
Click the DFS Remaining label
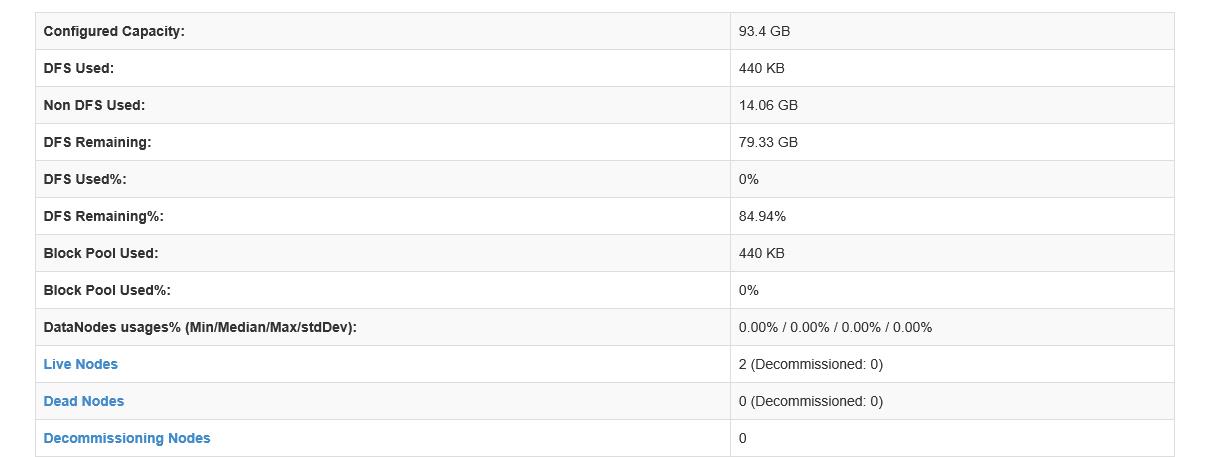[x=98, y=142]
